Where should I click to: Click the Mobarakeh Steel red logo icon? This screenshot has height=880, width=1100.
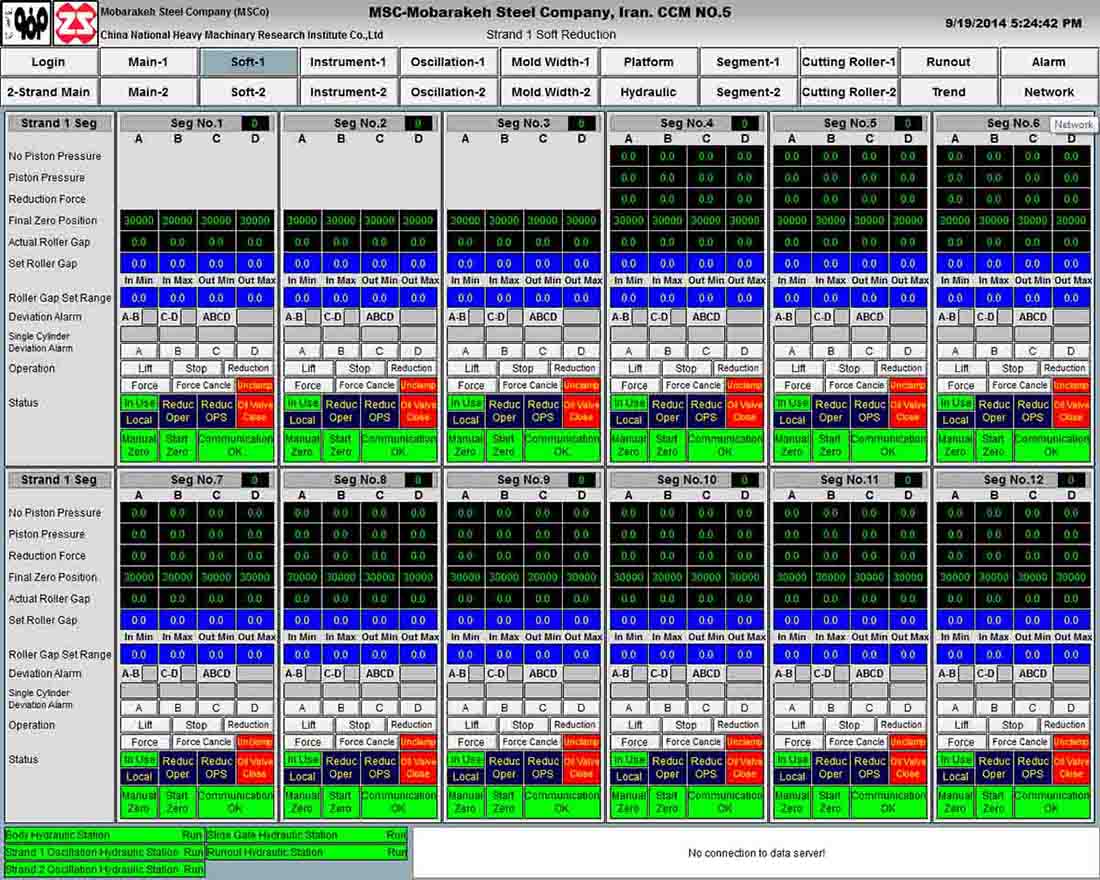(x=76, y=23)
